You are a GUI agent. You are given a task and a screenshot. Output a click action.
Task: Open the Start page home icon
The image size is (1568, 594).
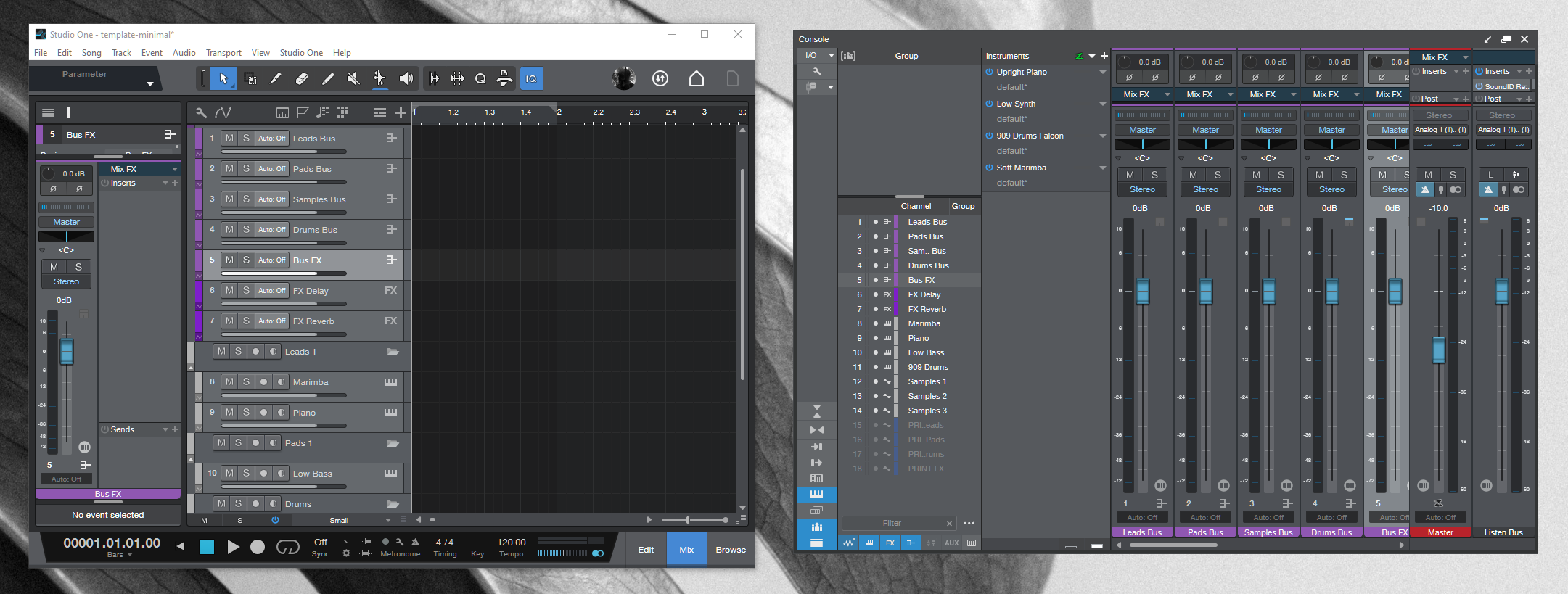pos(697,78)
